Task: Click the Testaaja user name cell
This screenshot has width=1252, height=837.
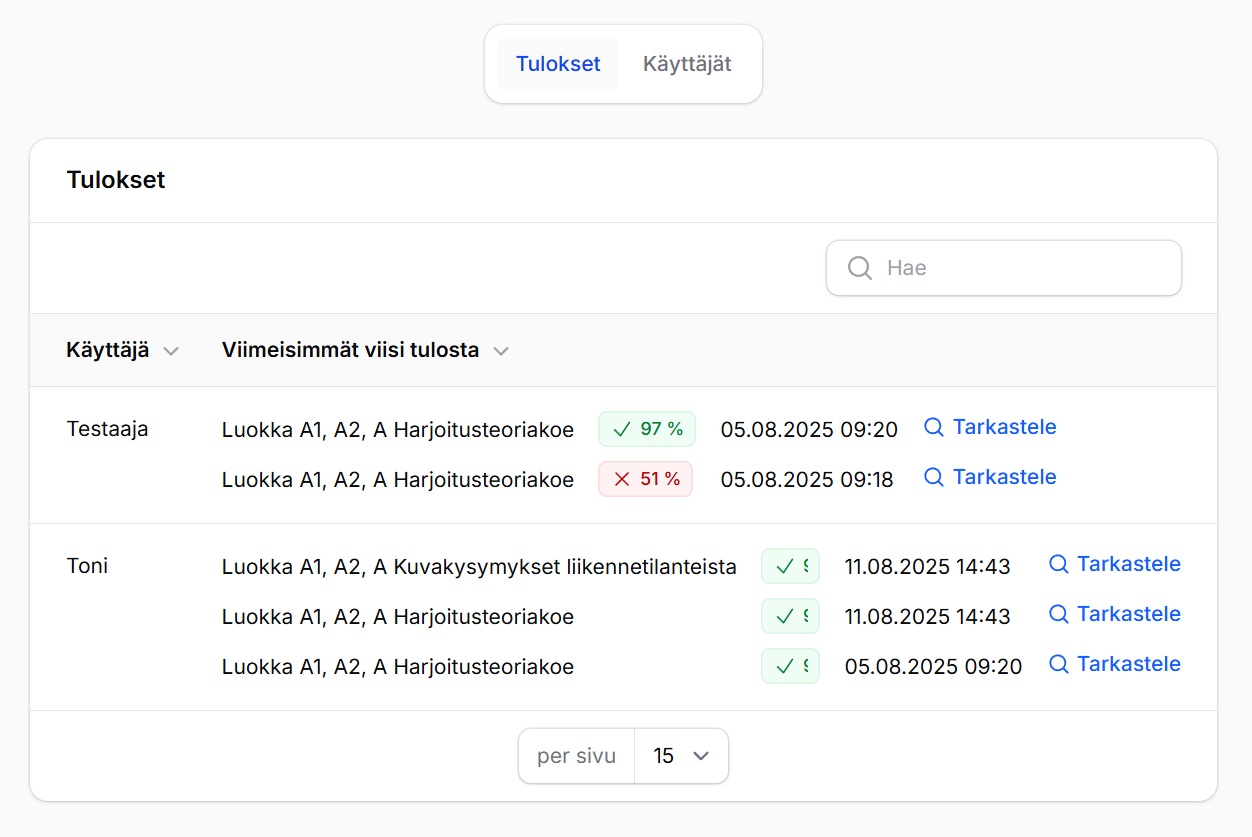Action: click(107, 429)
